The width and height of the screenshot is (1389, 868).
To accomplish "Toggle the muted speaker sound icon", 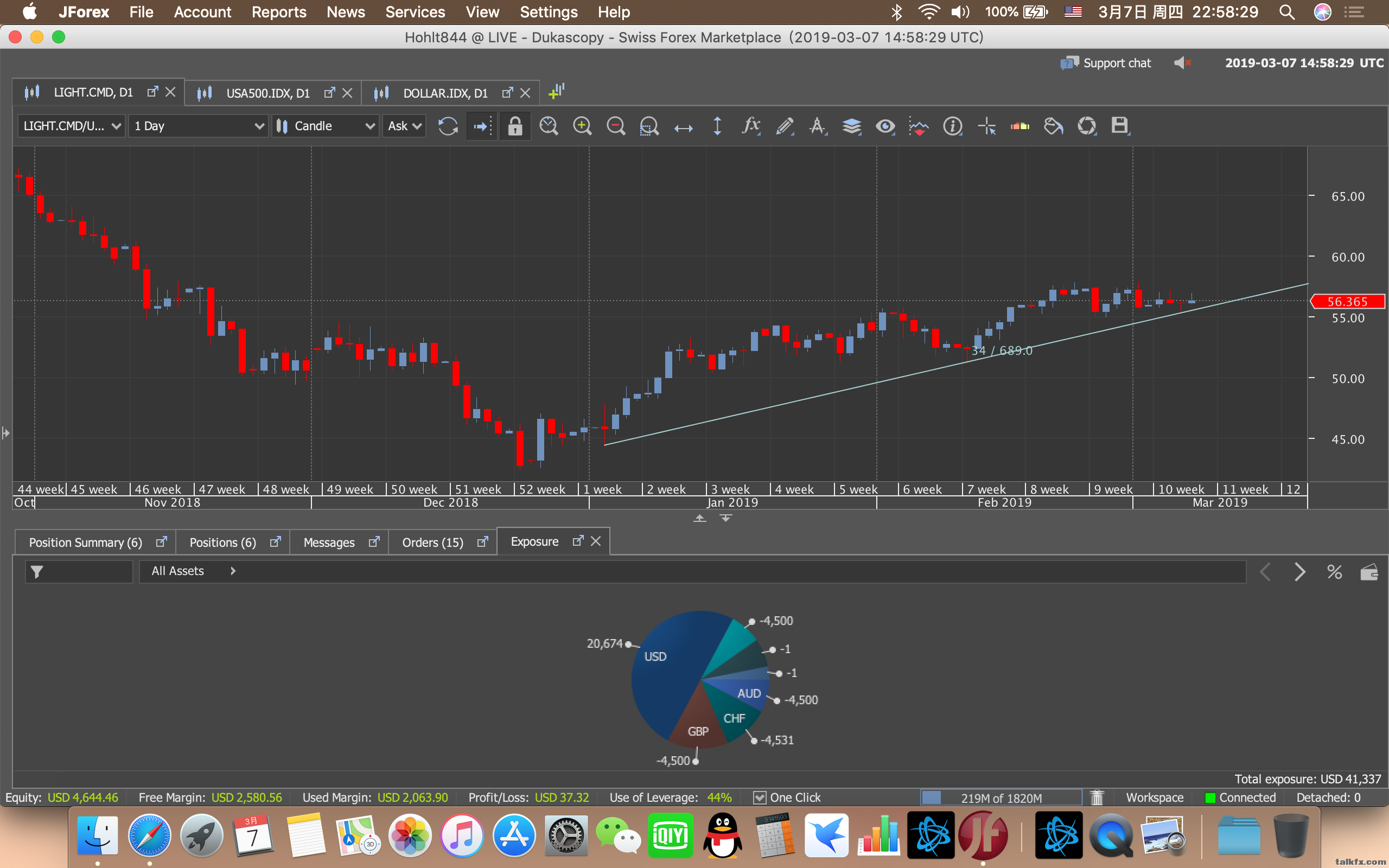I will 1182,62.
